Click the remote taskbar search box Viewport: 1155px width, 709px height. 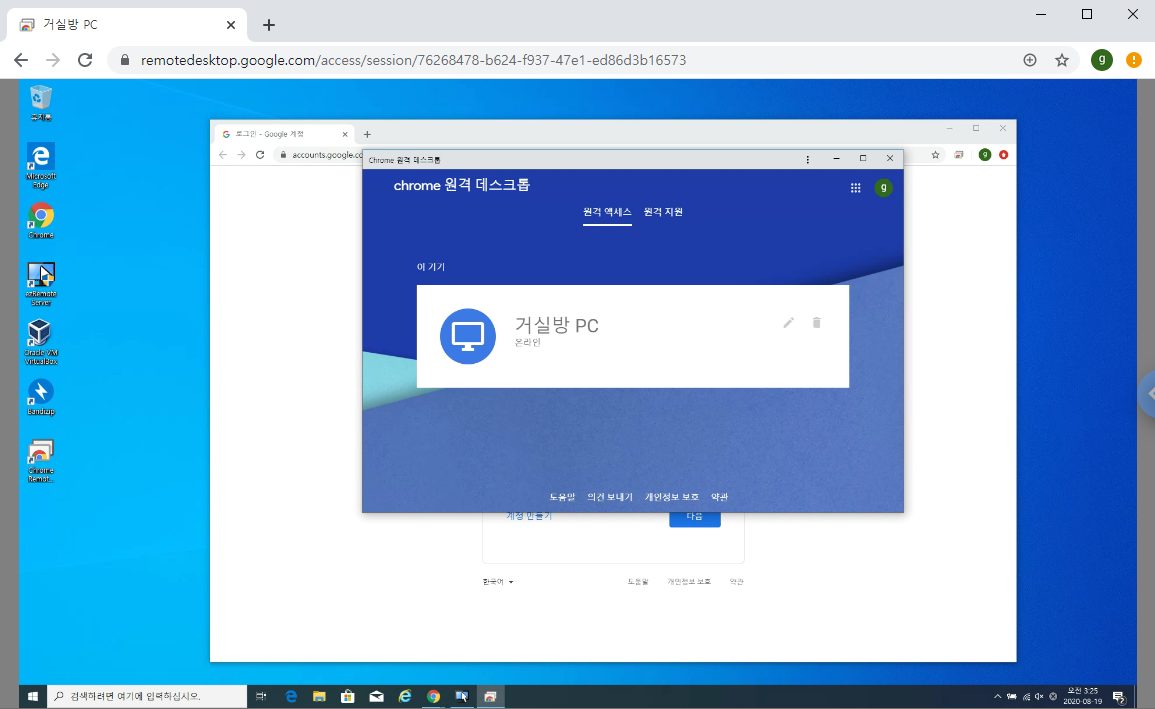[147, 696]
